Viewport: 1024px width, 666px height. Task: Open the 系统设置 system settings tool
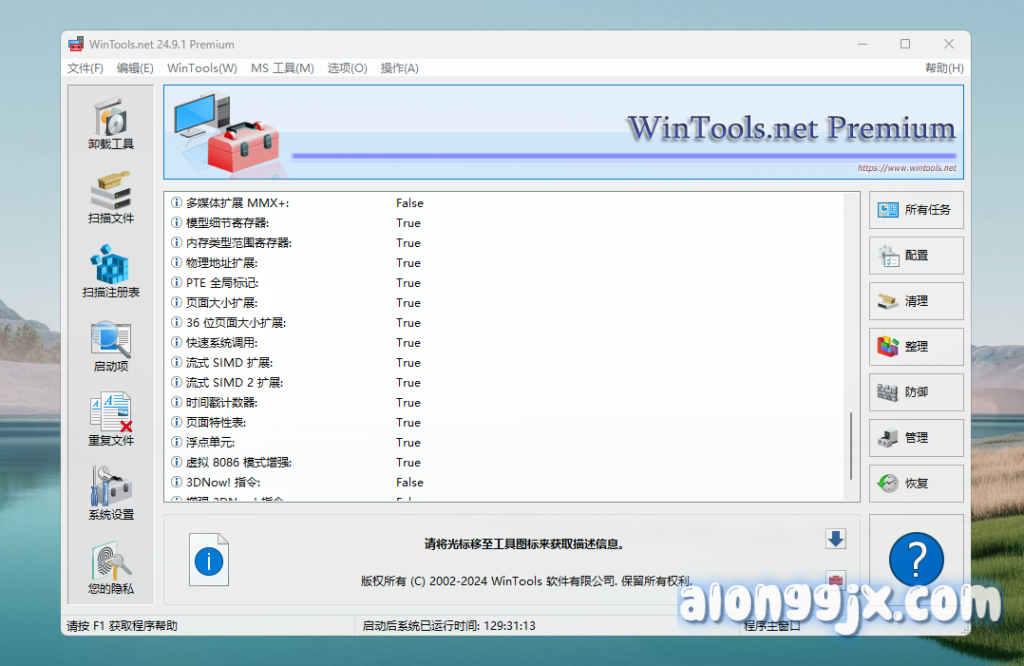(x=110, y=494)
